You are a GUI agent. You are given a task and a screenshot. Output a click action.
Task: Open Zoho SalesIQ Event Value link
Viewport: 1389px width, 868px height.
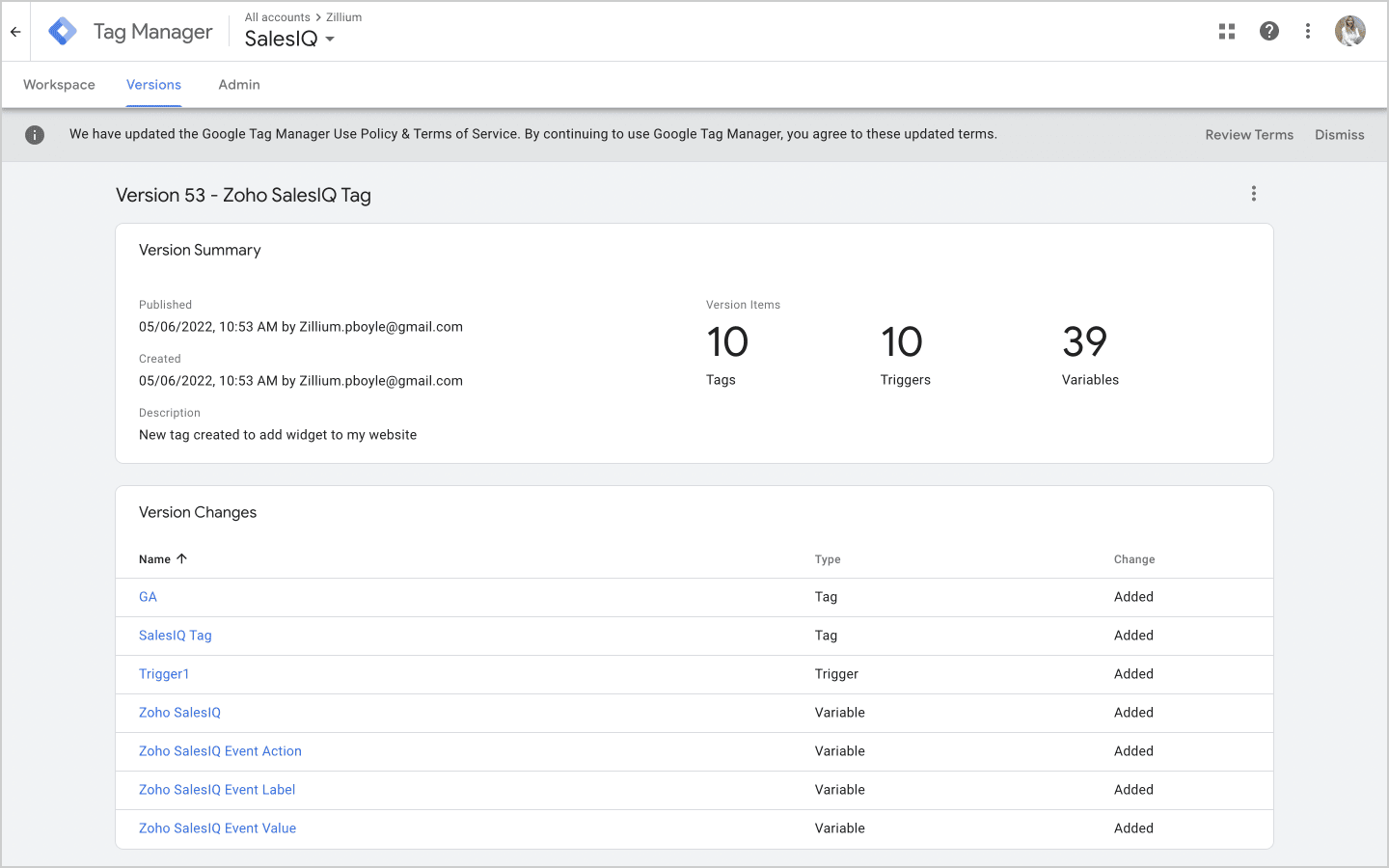click(x=217, y=828)
